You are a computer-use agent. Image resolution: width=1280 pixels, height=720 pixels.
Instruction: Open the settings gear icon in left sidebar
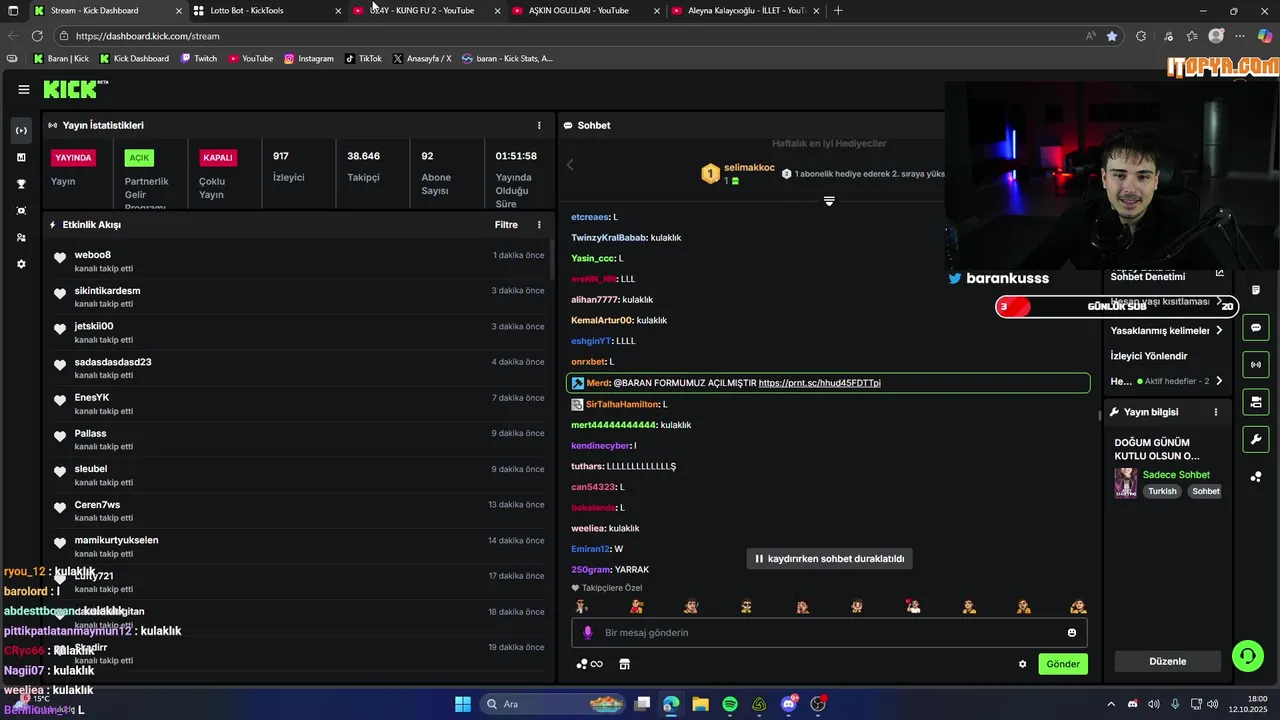coord(21,264)
